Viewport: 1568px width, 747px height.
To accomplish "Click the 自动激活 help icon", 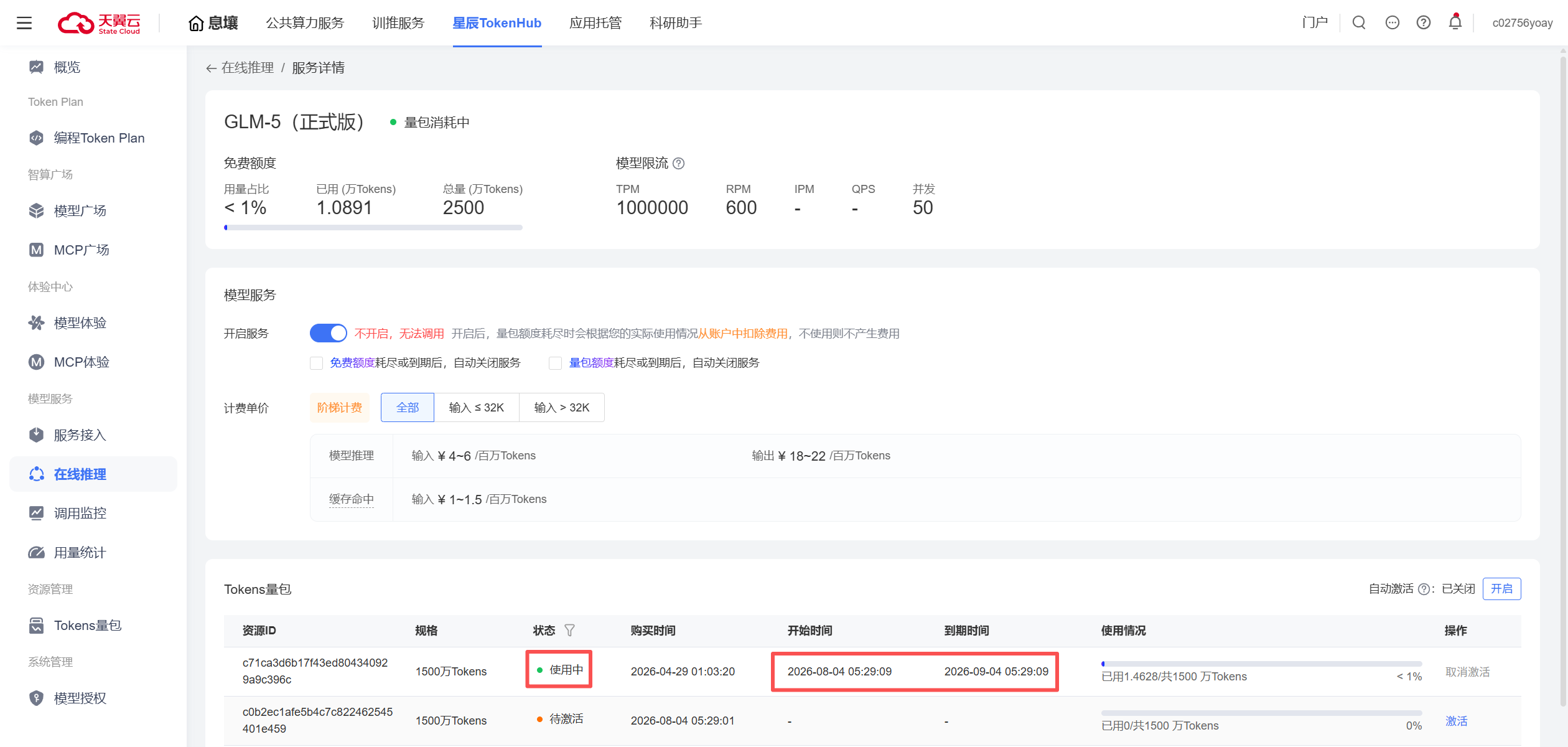I will (x=1424, y=590).
